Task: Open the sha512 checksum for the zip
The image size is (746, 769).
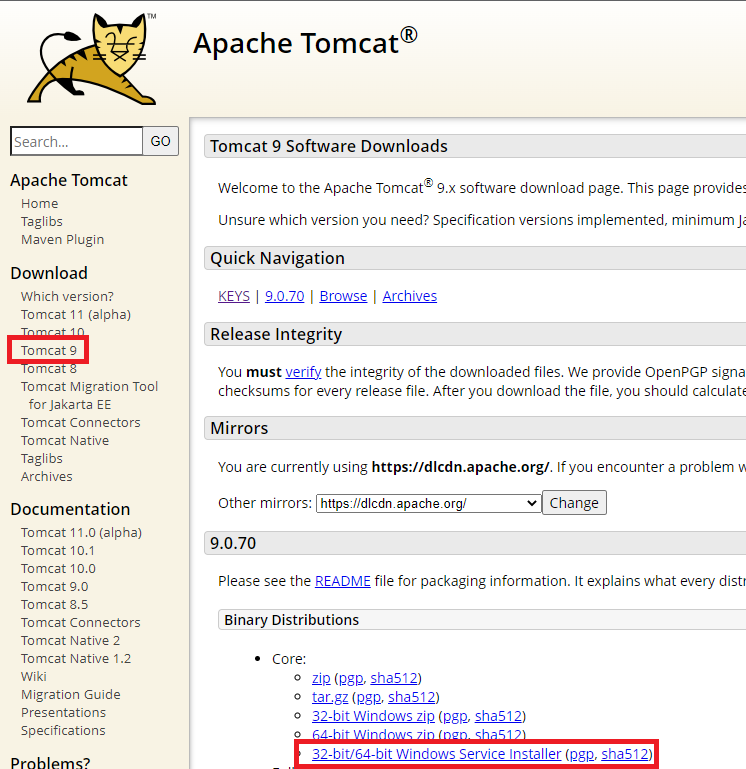Action: coord(394,678)
